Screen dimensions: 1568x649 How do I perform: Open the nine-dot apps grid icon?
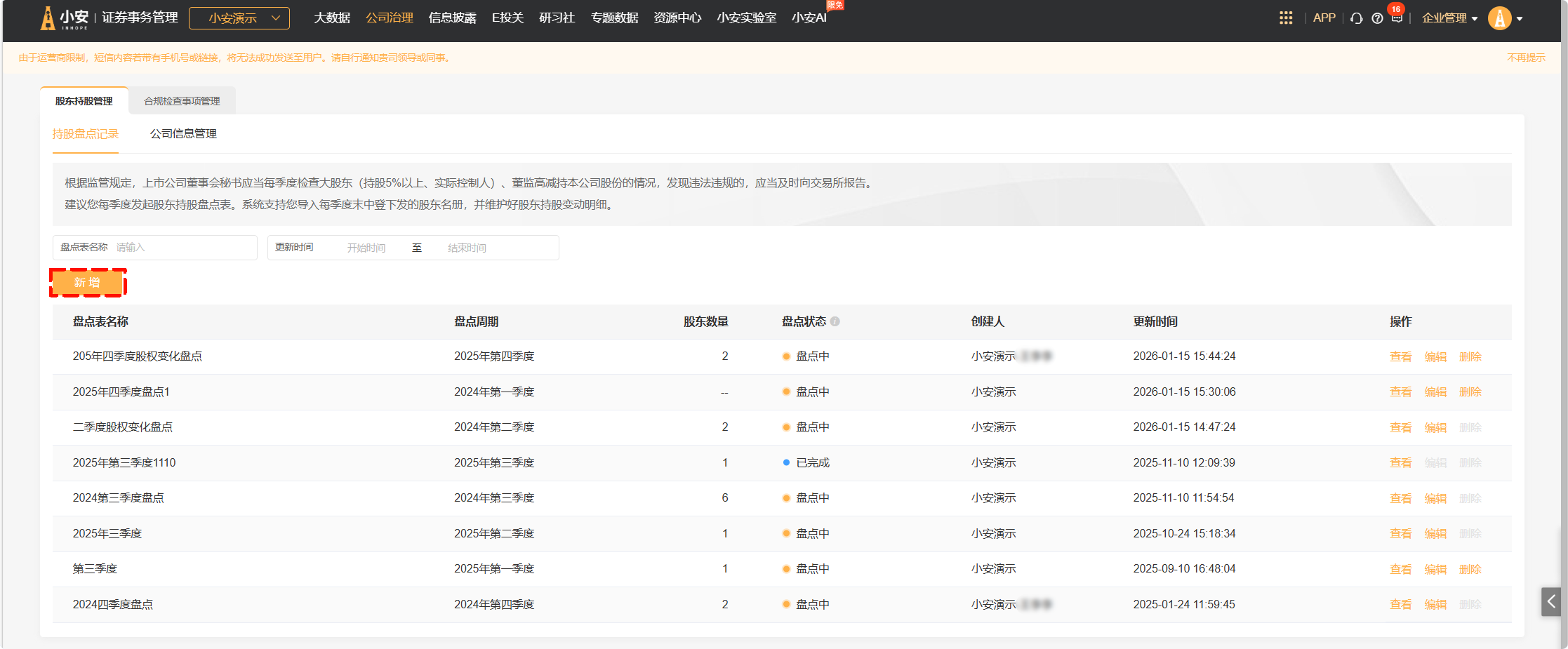(1285, 18)
